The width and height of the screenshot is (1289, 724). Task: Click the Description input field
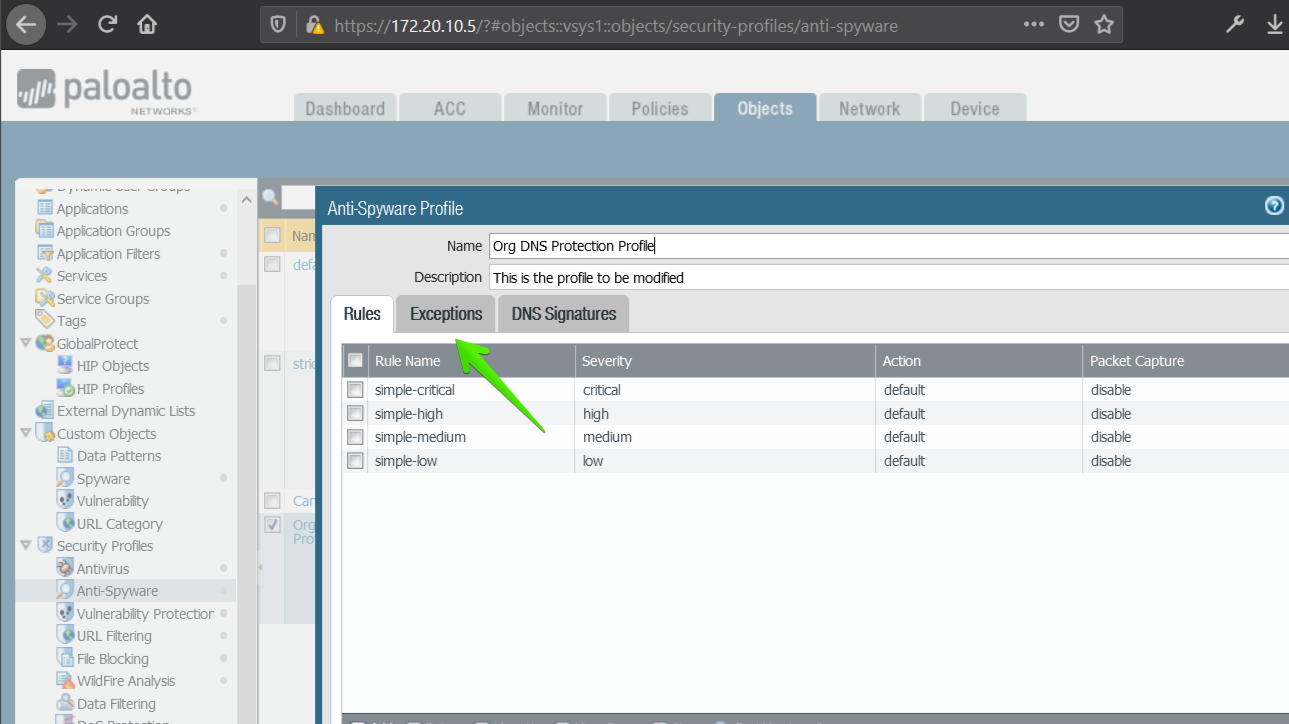pyautogui.click(x=888, y=277)
